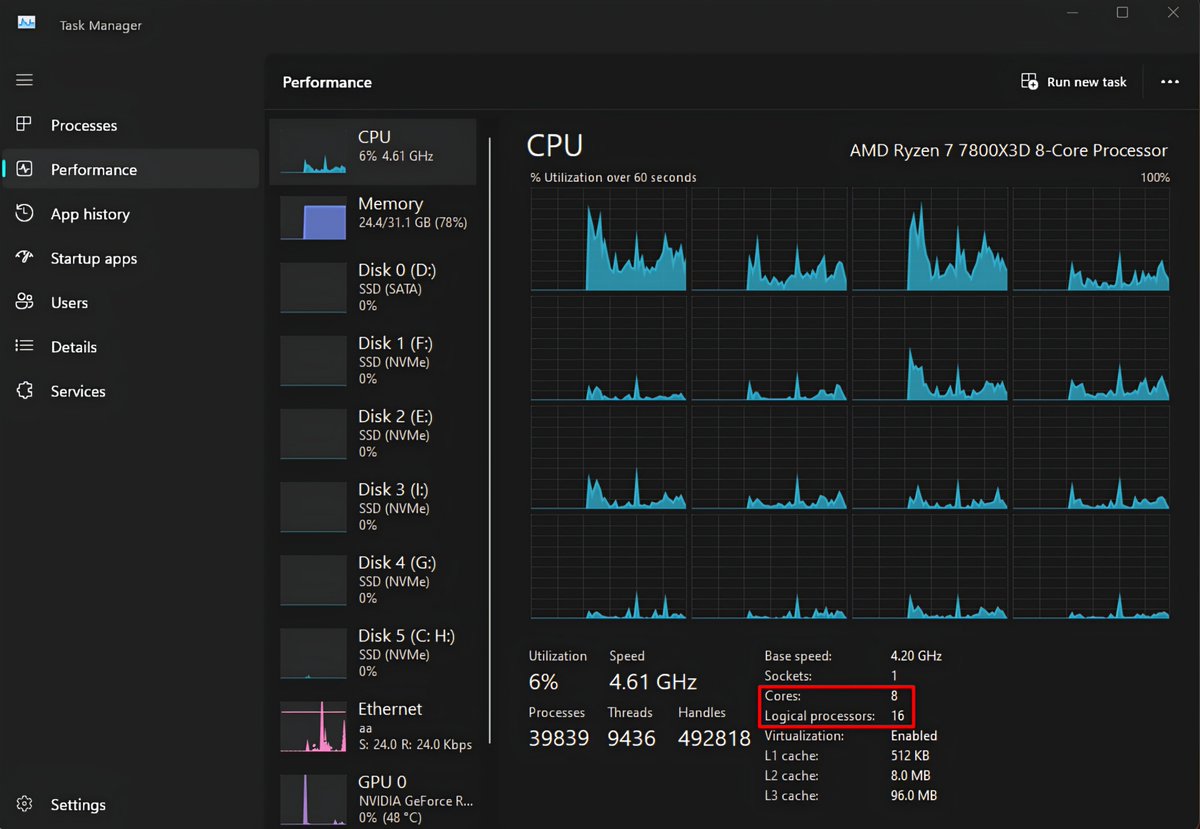Switch to Startup apps page label
Screen dimensions: 1200x829
coord(94,258)
